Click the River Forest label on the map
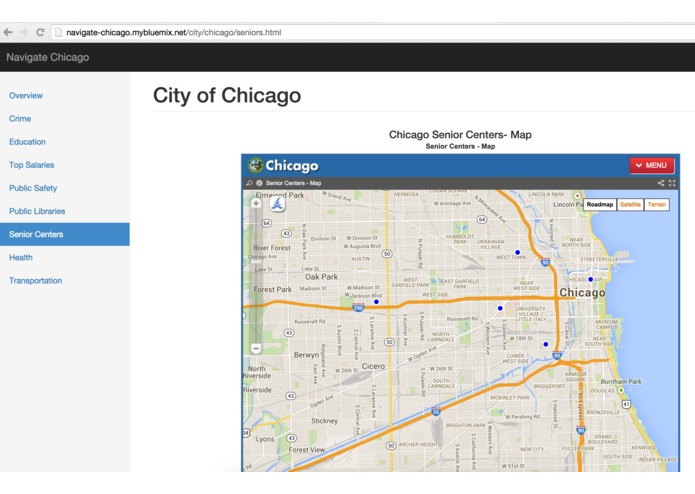 point(272,248)
